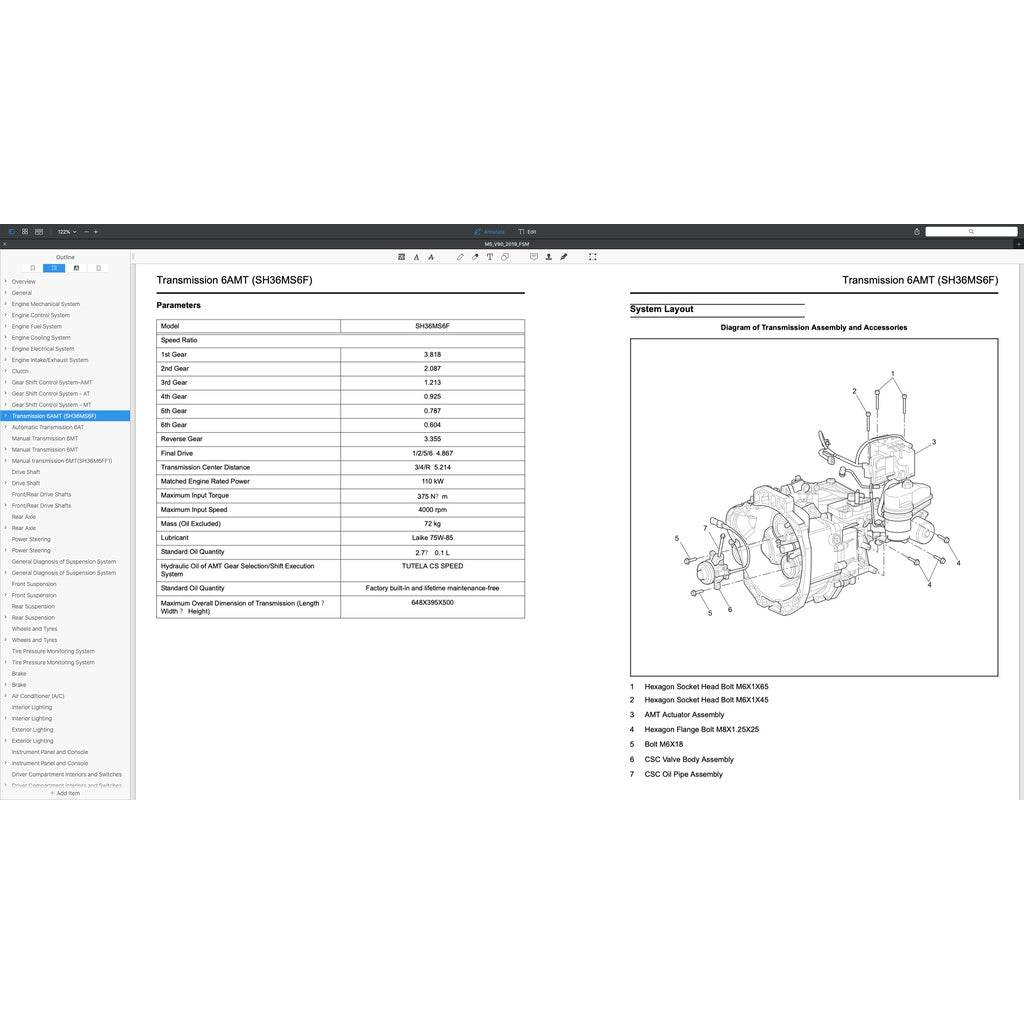
Task: Expand the Engine Cooling System outline entry
Action: (x=7, y=337)
